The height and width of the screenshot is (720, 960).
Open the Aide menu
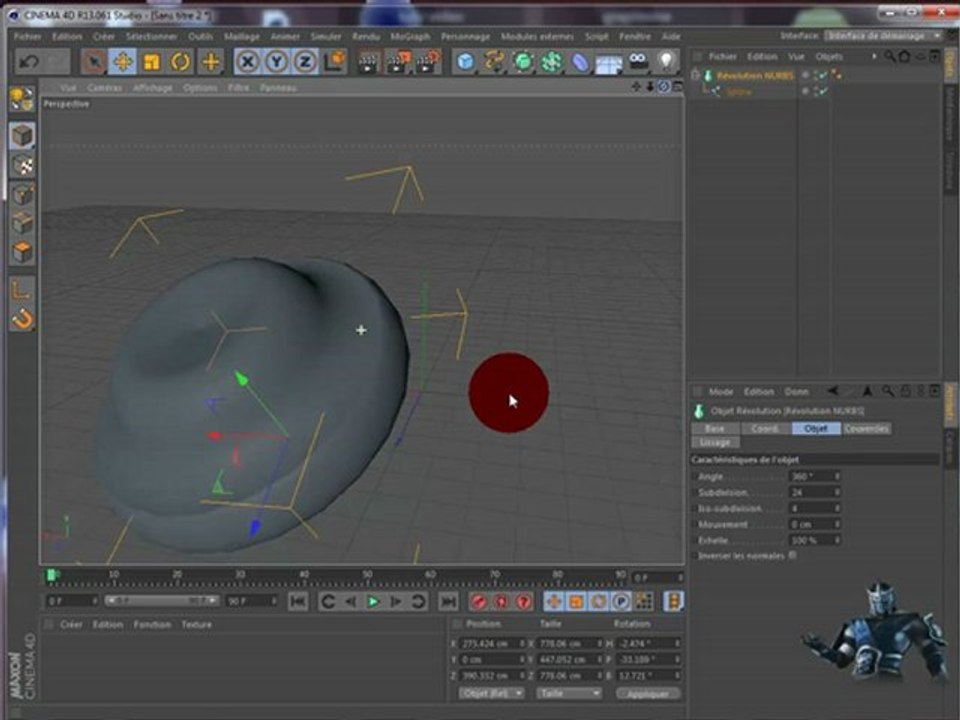pyautogui.click(x=671, y=37)
